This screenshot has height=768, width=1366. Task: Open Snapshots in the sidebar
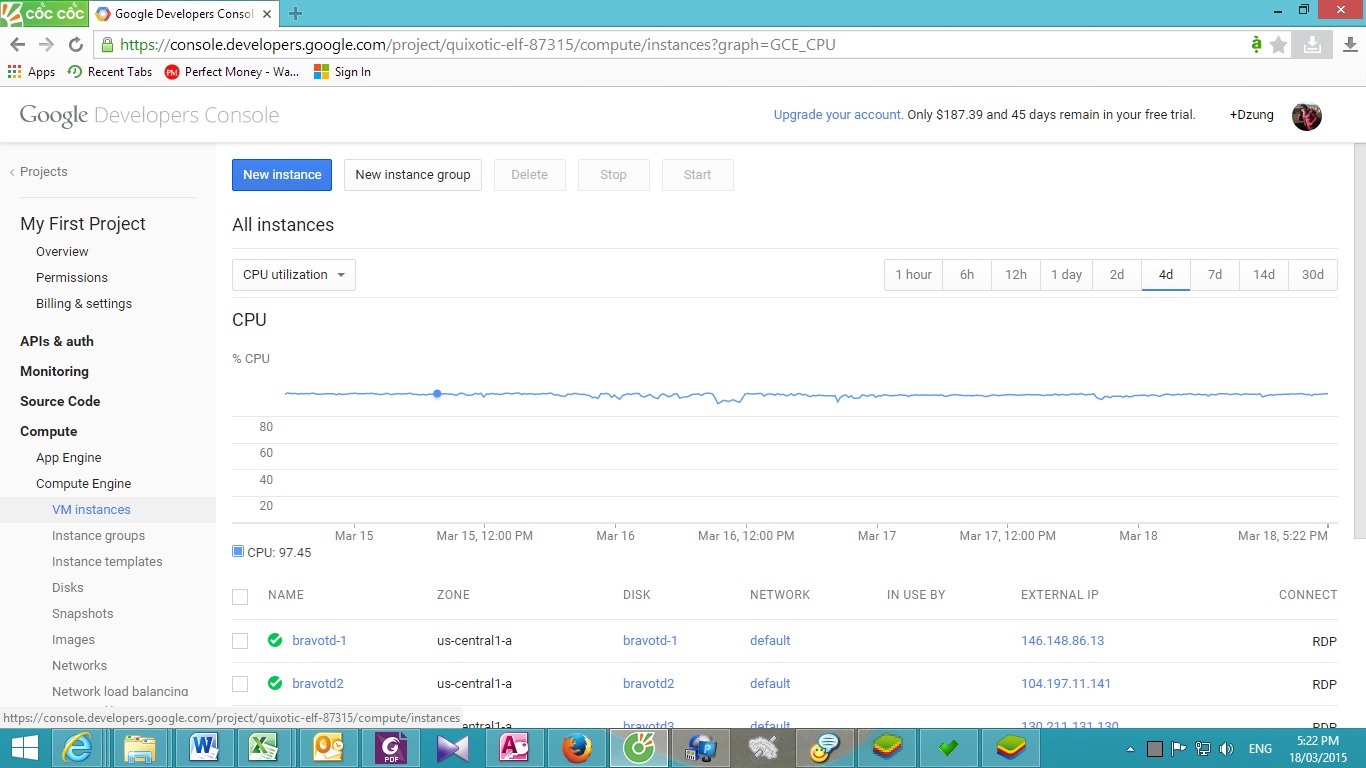(82, 614)
